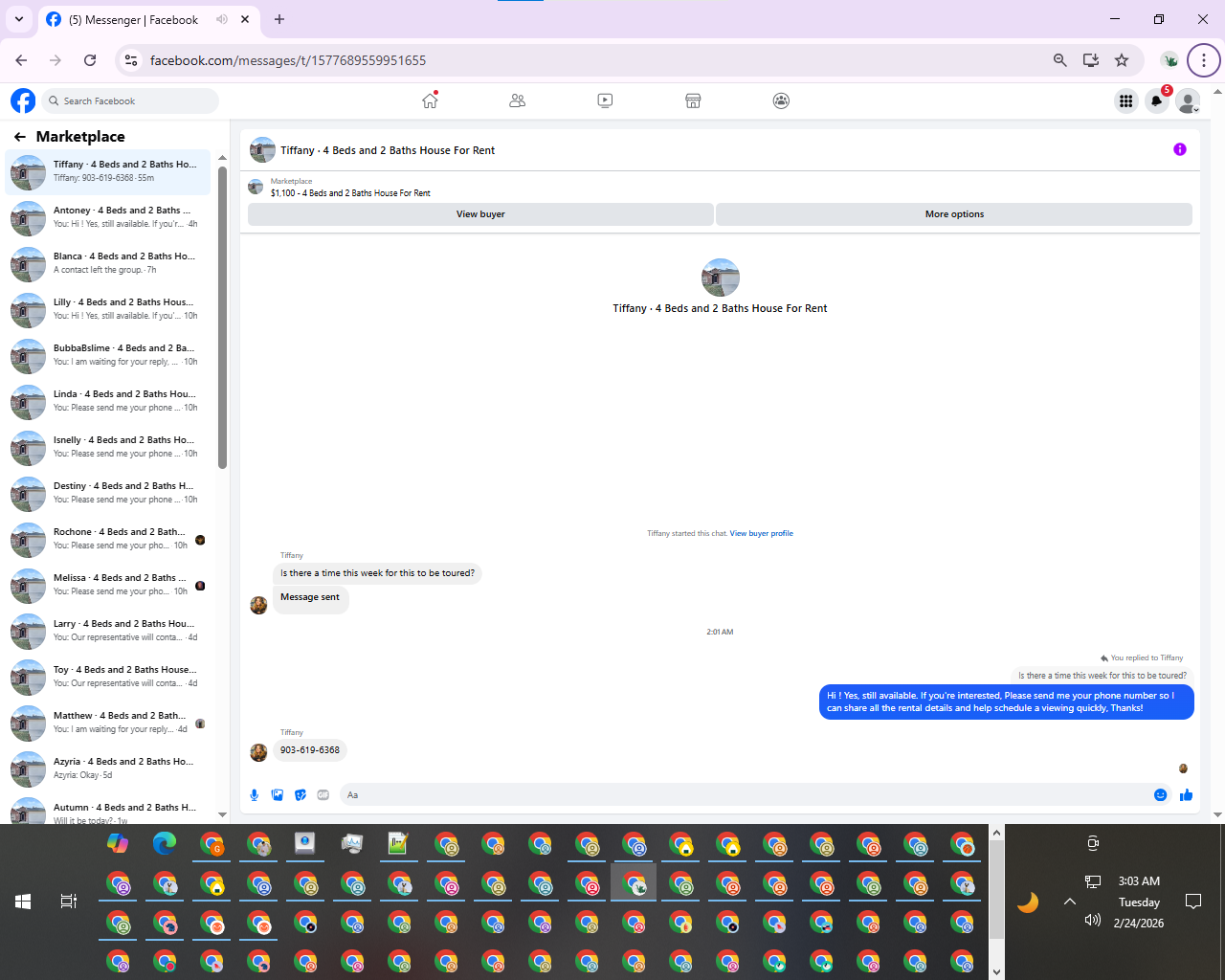
Task: Open the Linda conversation
Action: (x=107, y=401)
